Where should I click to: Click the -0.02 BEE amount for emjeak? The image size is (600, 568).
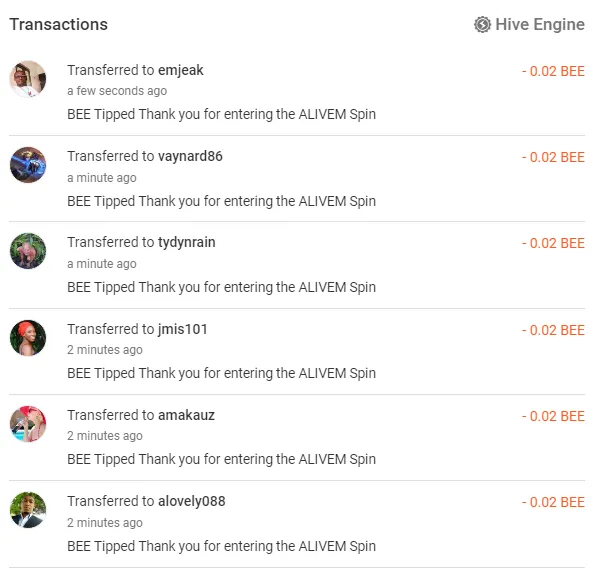tap(553, 71)
